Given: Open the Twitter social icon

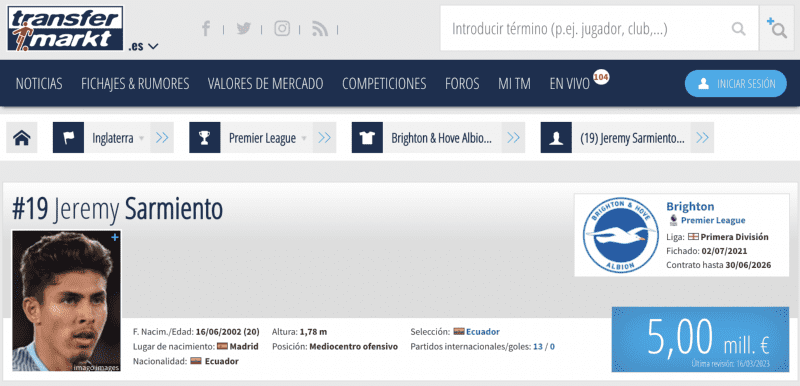Looking at the screenshot, I should coord(243,29).
